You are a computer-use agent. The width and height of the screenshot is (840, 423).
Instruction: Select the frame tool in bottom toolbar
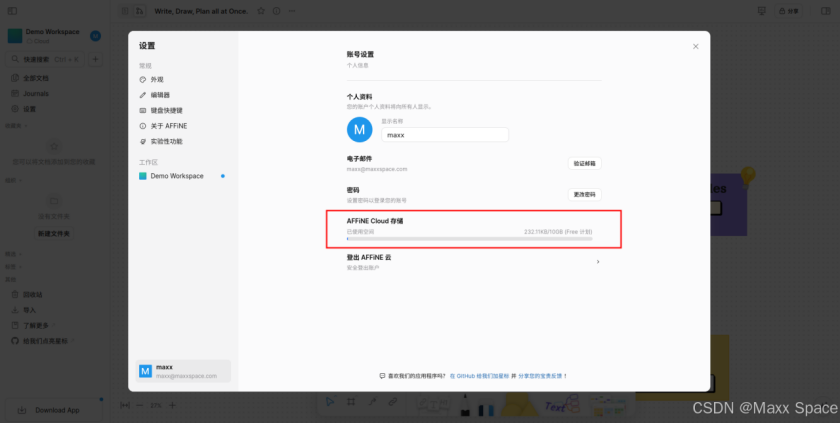pyautogui.click(x=351, y=402)
